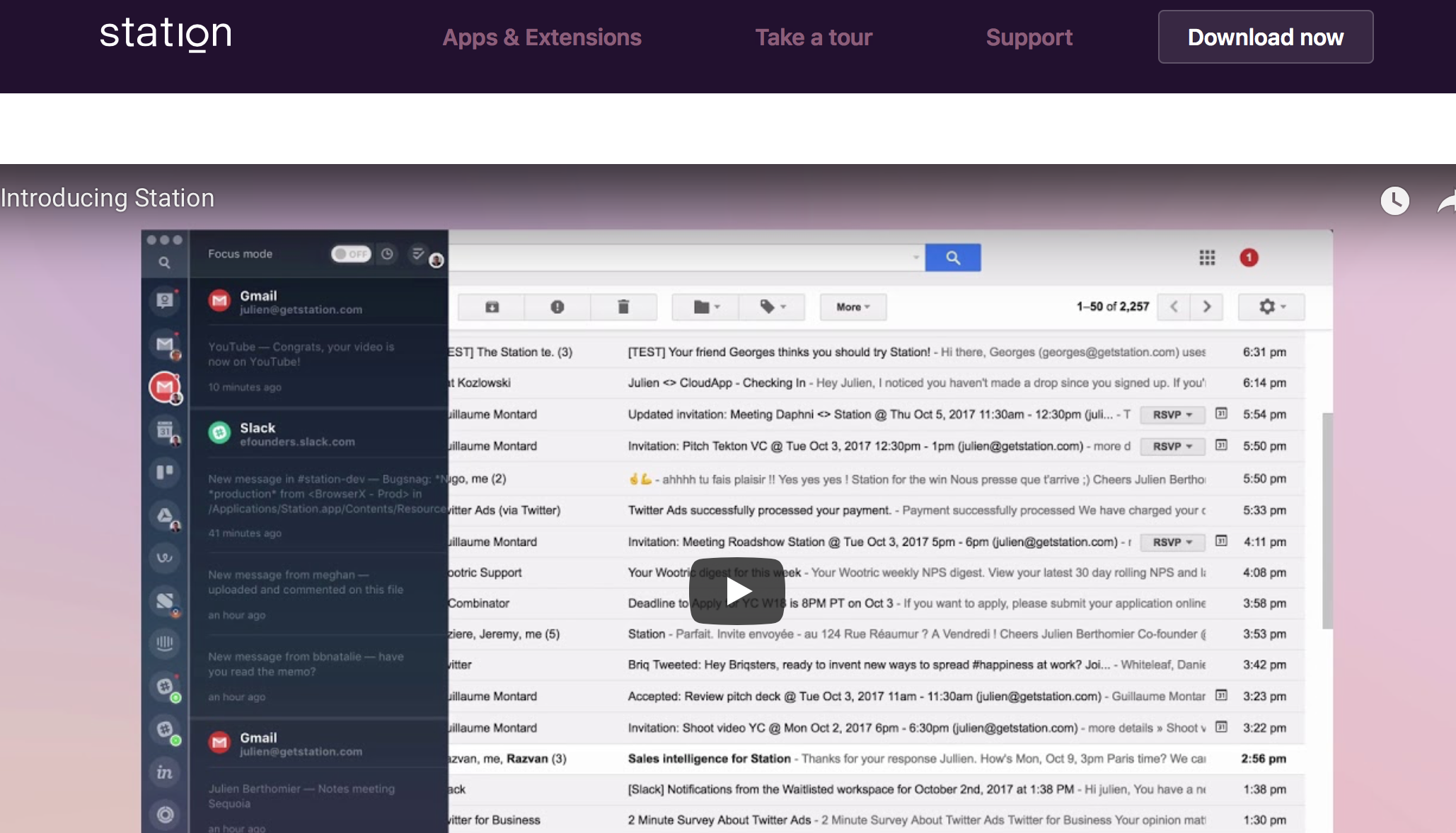Open New message in #station-dev notification
The height and width of the screenshot is (833, 1456).
319,506
